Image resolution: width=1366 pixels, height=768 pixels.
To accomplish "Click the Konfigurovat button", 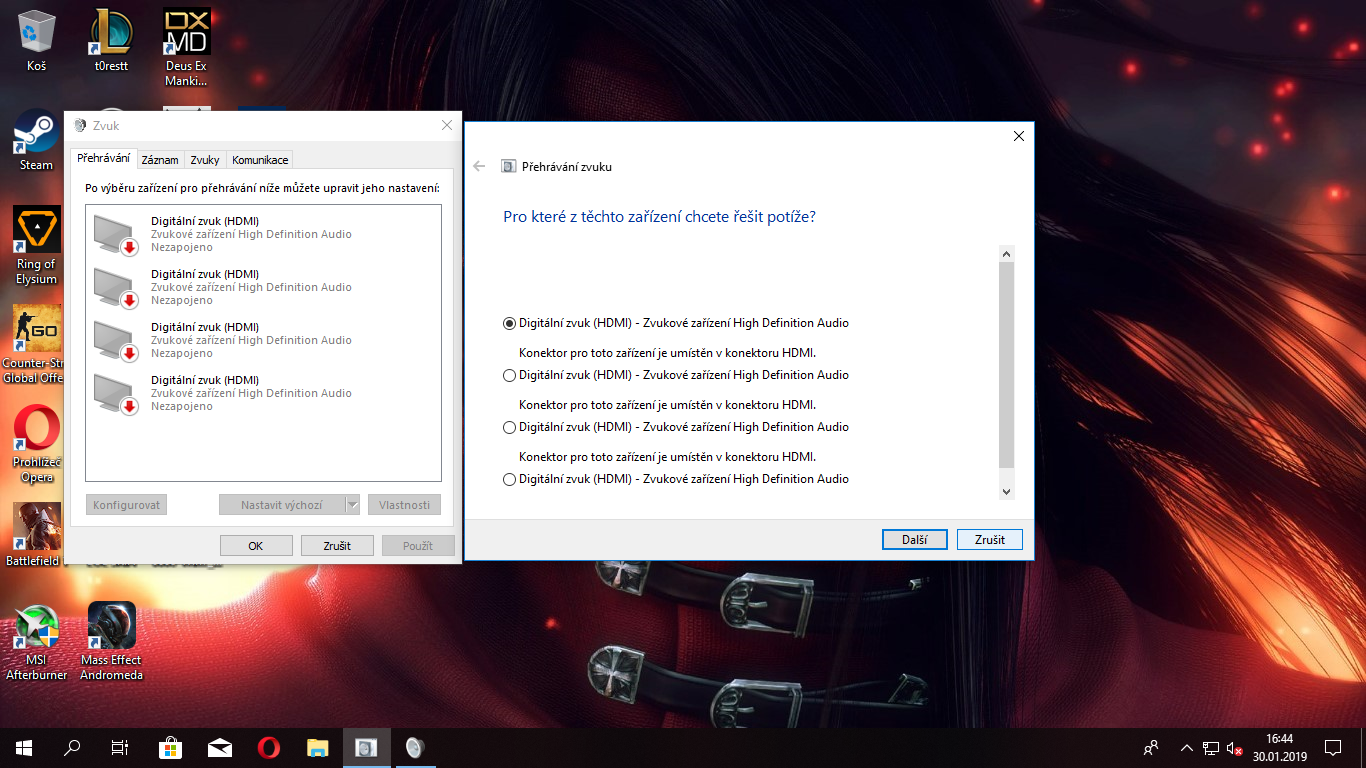I will tap(126, 505).
